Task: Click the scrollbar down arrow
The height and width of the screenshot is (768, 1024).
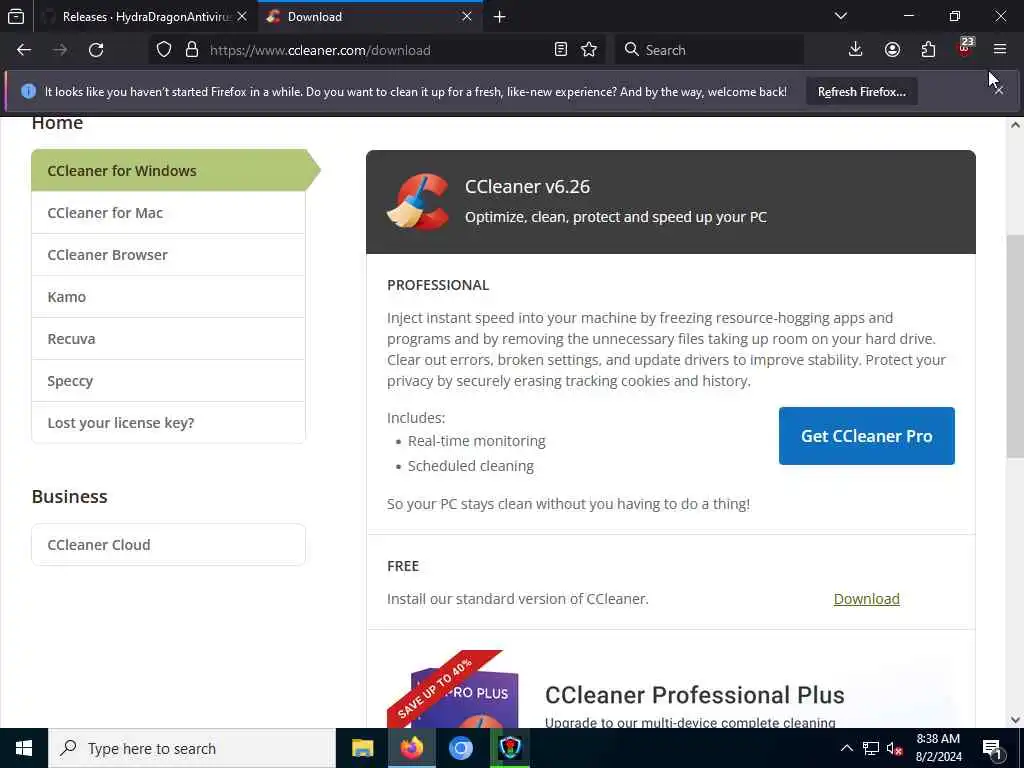Action: coord(1015,720)
